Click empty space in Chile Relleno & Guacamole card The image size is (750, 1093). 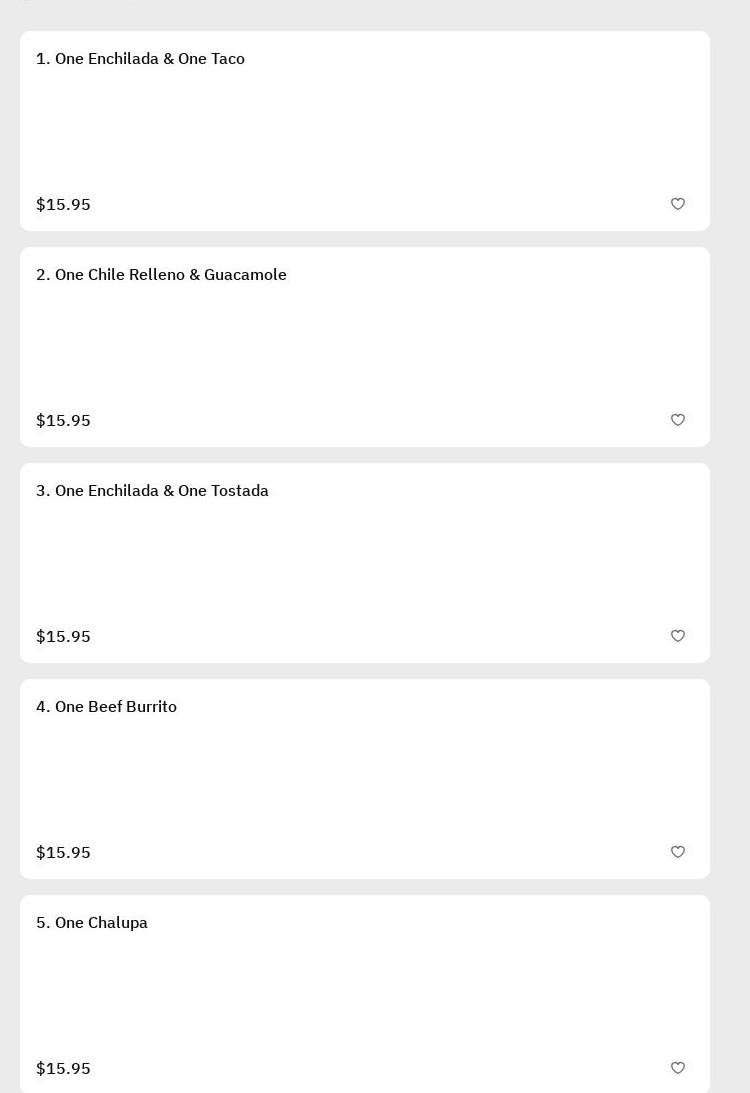point(365,347)
